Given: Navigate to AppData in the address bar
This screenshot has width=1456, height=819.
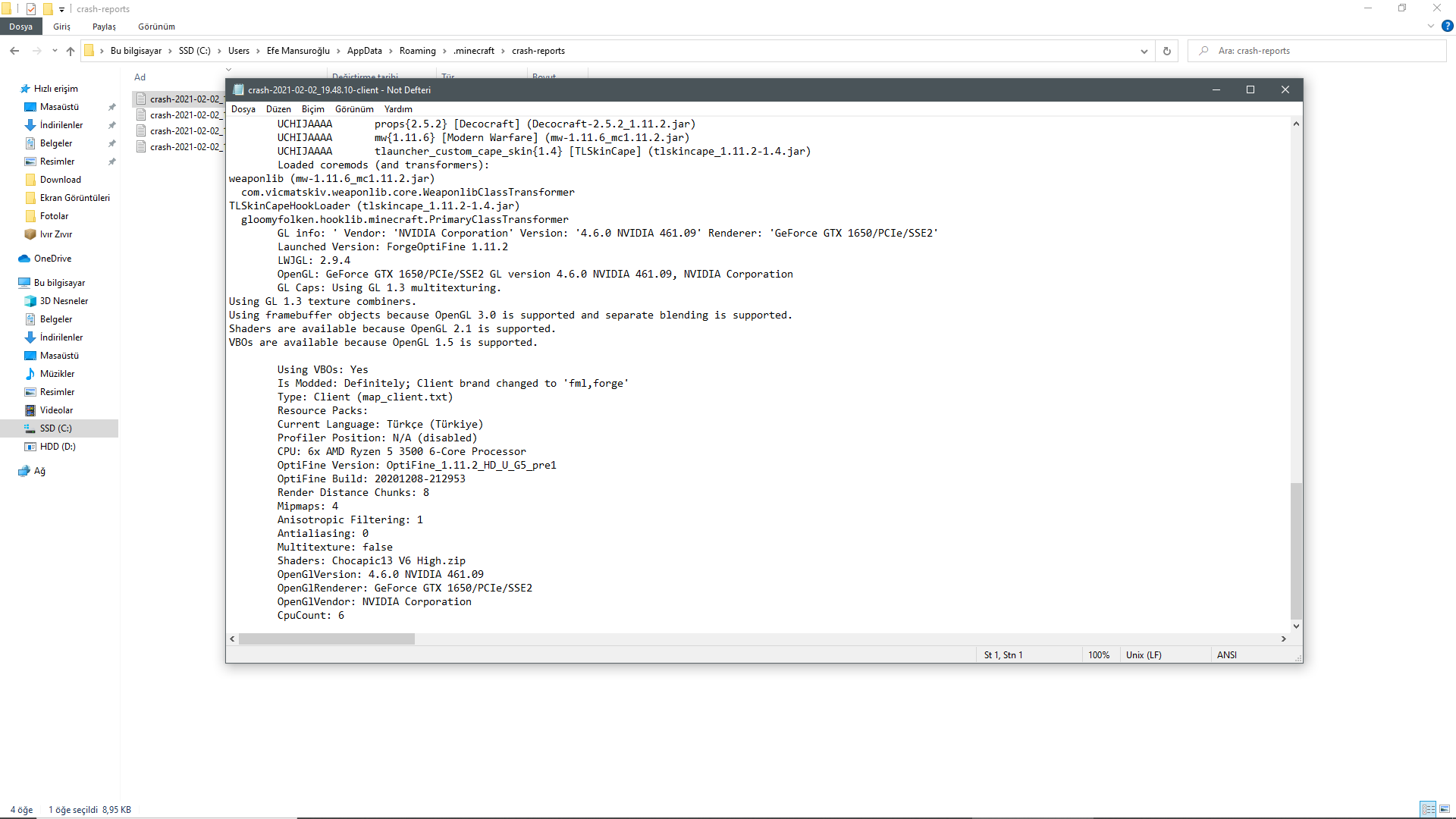Looking at the screenshot, I should pos(365,51).
